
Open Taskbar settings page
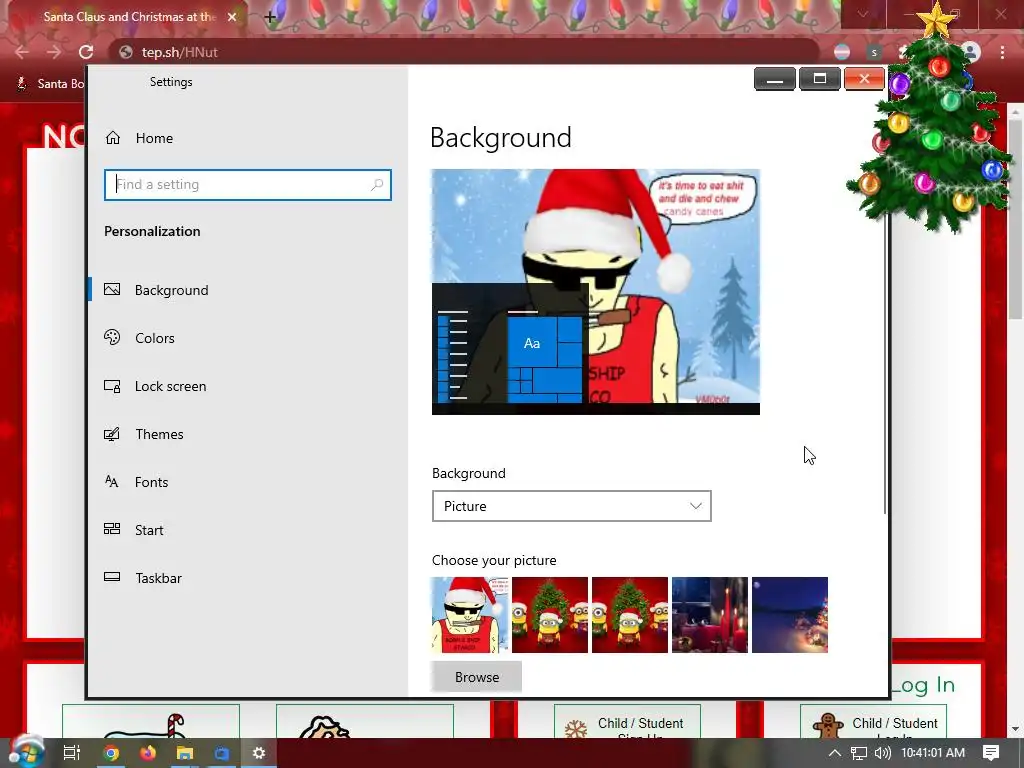pyautogui.click(x=158, y=578)
